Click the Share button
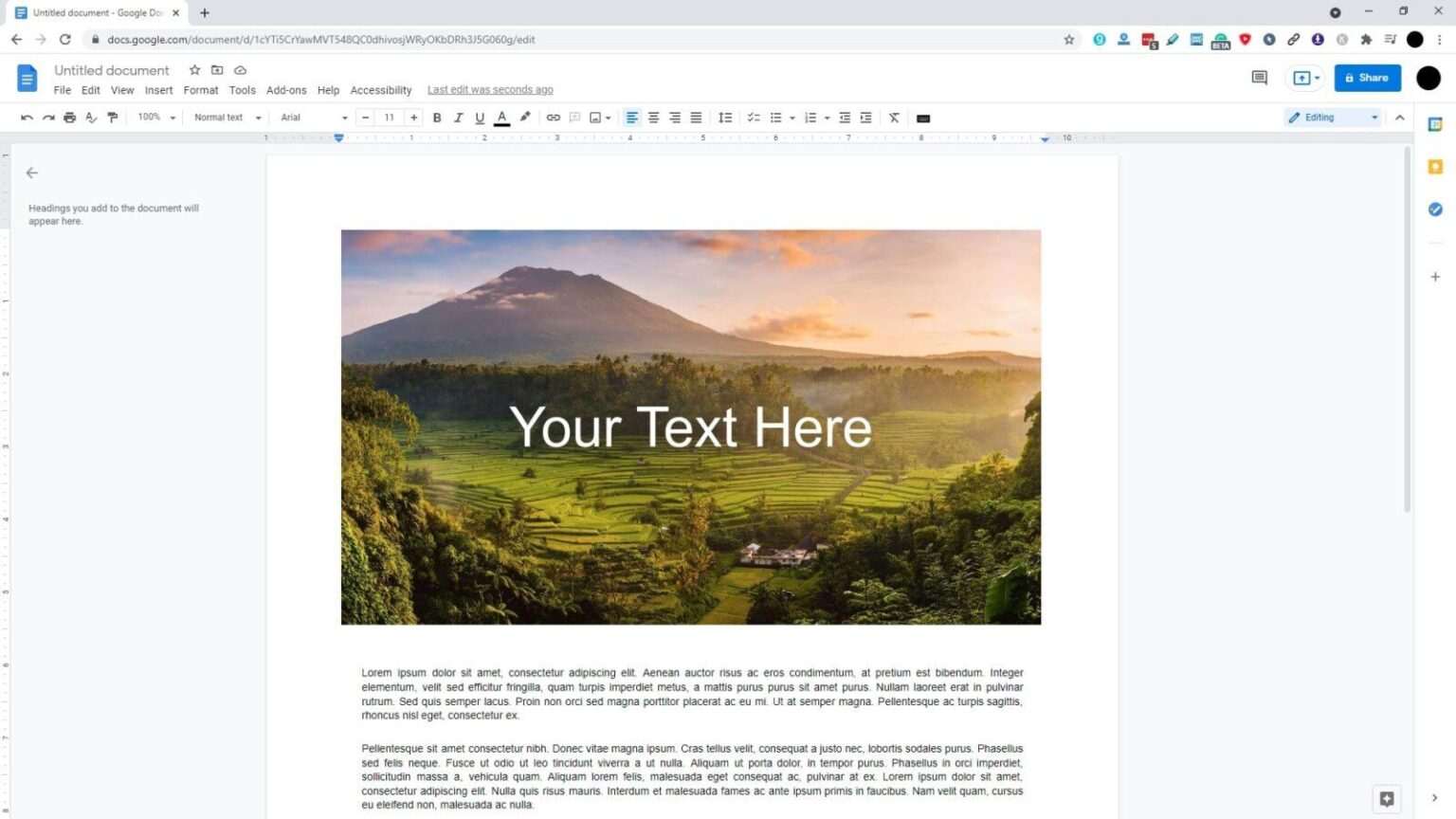1456x819 pixels. tap(1367, 77)
